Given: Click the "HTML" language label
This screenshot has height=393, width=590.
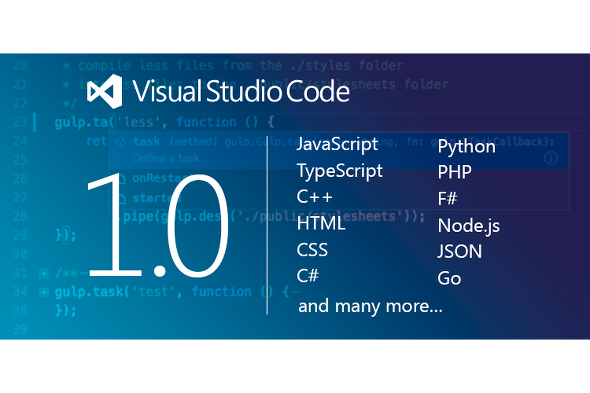Looking at the screenshot, I should point(321,224).
